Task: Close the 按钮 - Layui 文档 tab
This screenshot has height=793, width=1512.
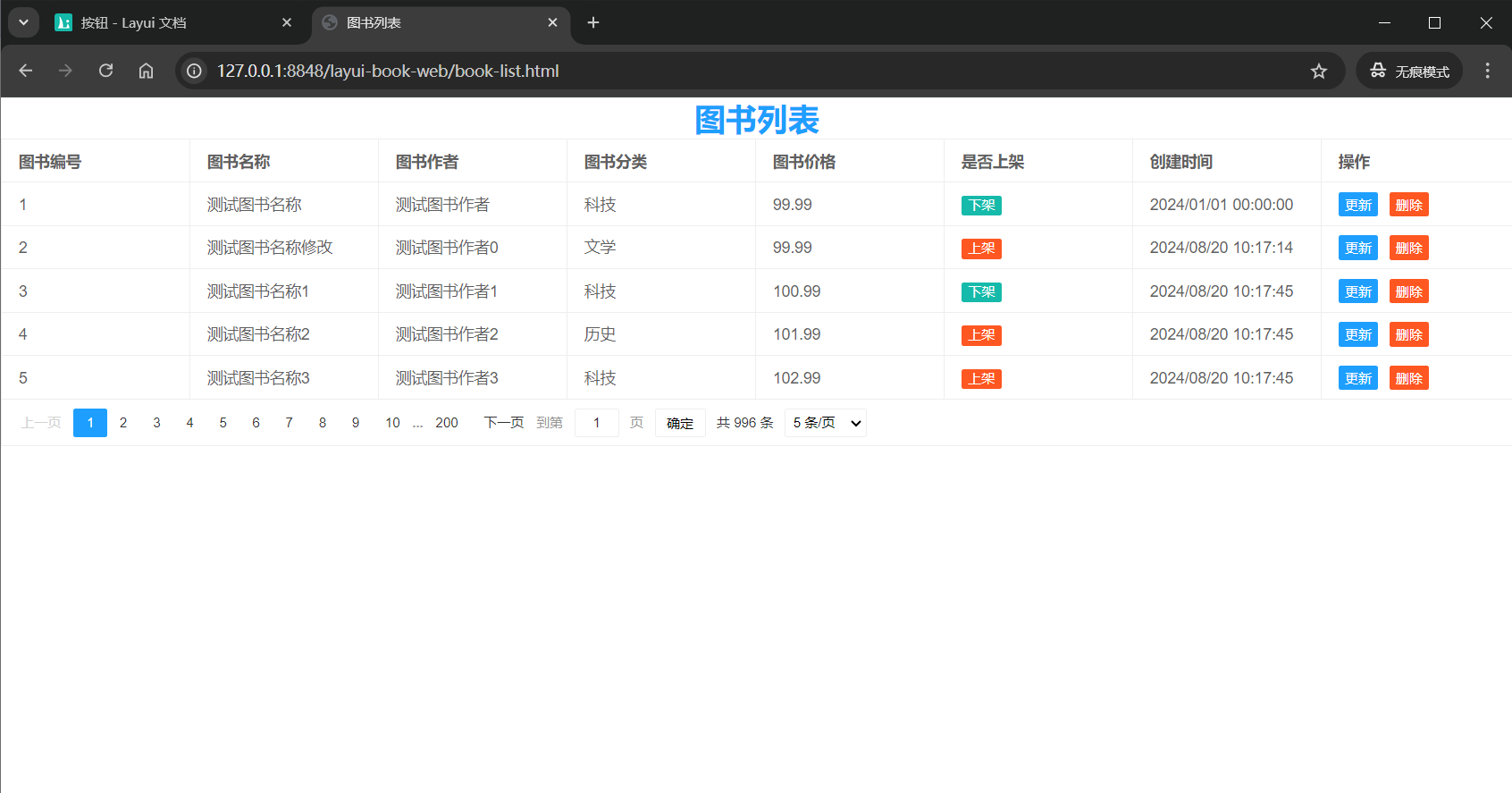Action: [x=286, y=22]
